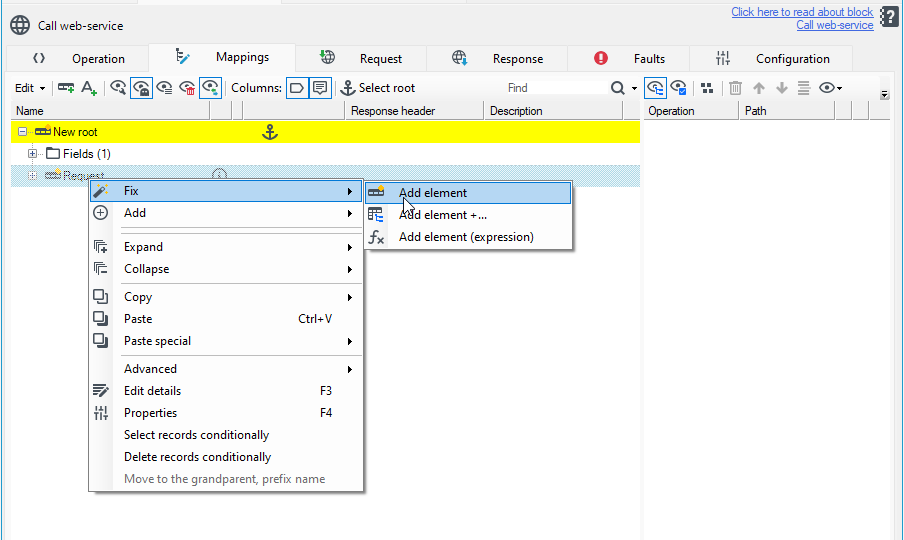
Task: Click the move up arrow icon
Action: pos(759,88)
